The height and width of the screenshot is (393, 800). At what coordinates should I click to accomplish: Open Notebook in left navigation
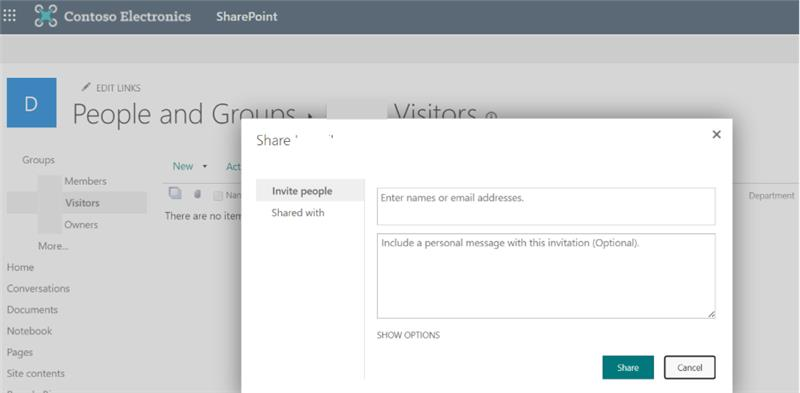point(30,331)
